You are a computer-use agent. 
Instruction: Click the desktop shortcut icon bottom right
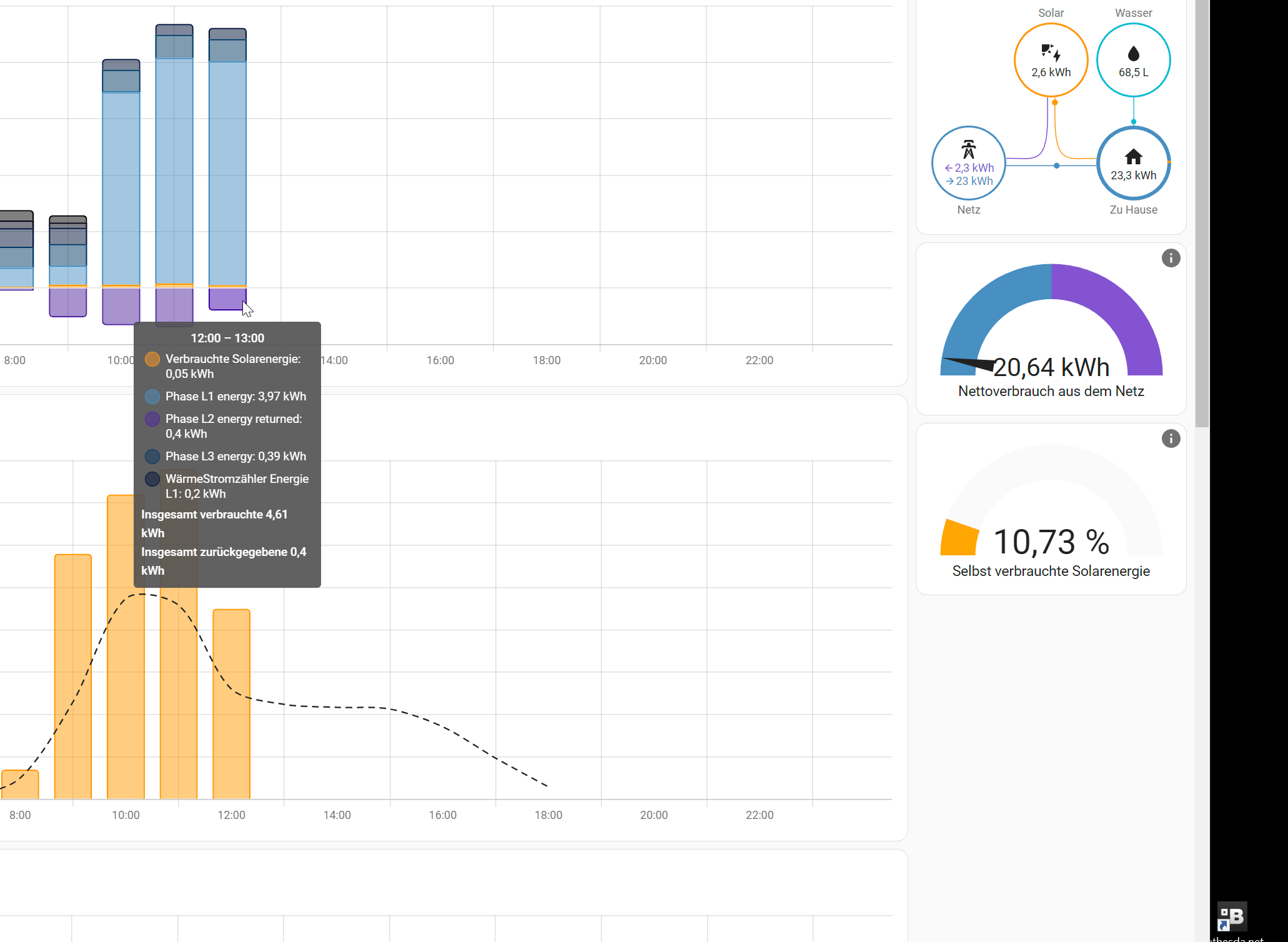[1232, 917]
